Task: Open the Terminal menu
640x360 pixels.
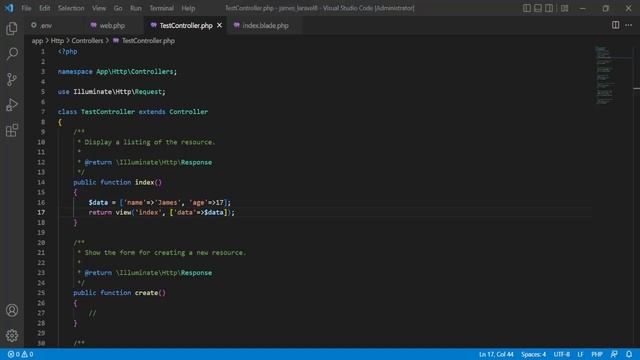Action: (161, 8)
